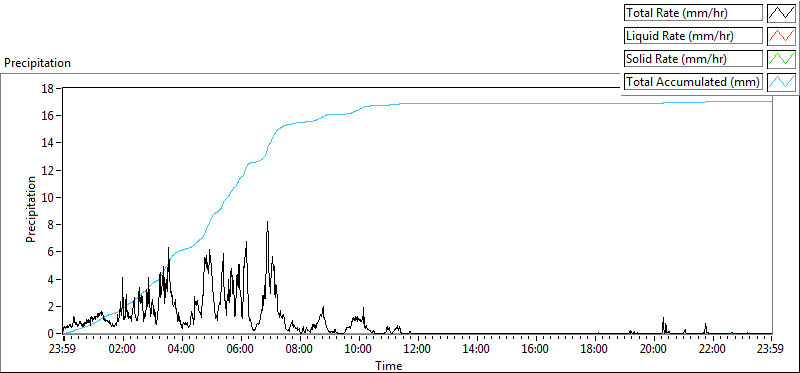800x373 pixels.
Task: Click the vertical 'Precipitation' y-axis label
Action: 31,210
